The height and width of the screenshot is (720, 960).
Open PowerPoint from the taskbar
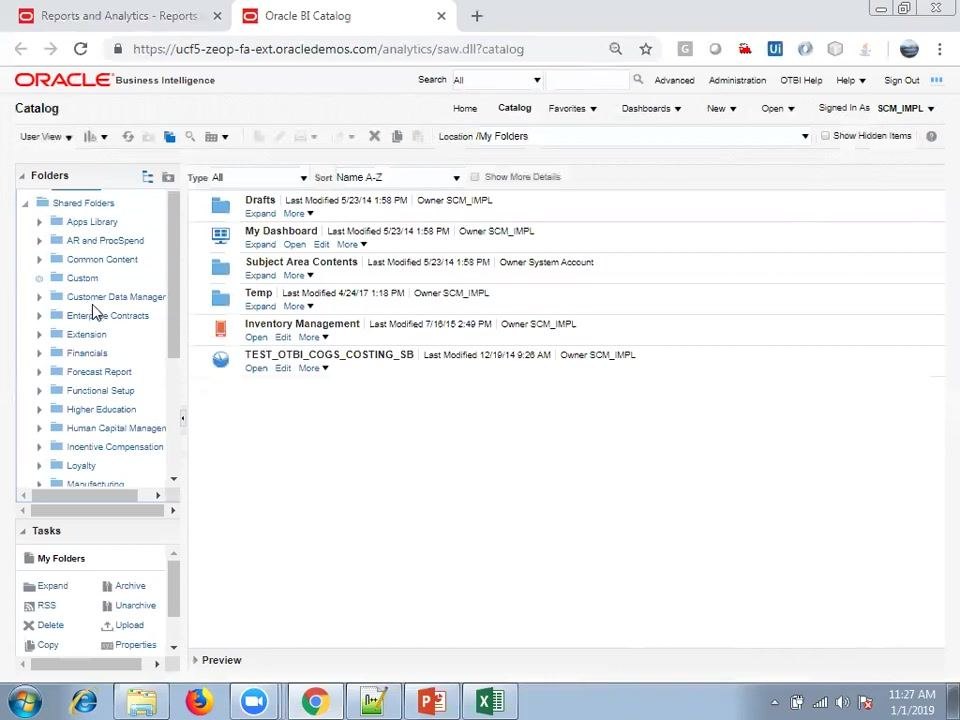click(431, 702)
